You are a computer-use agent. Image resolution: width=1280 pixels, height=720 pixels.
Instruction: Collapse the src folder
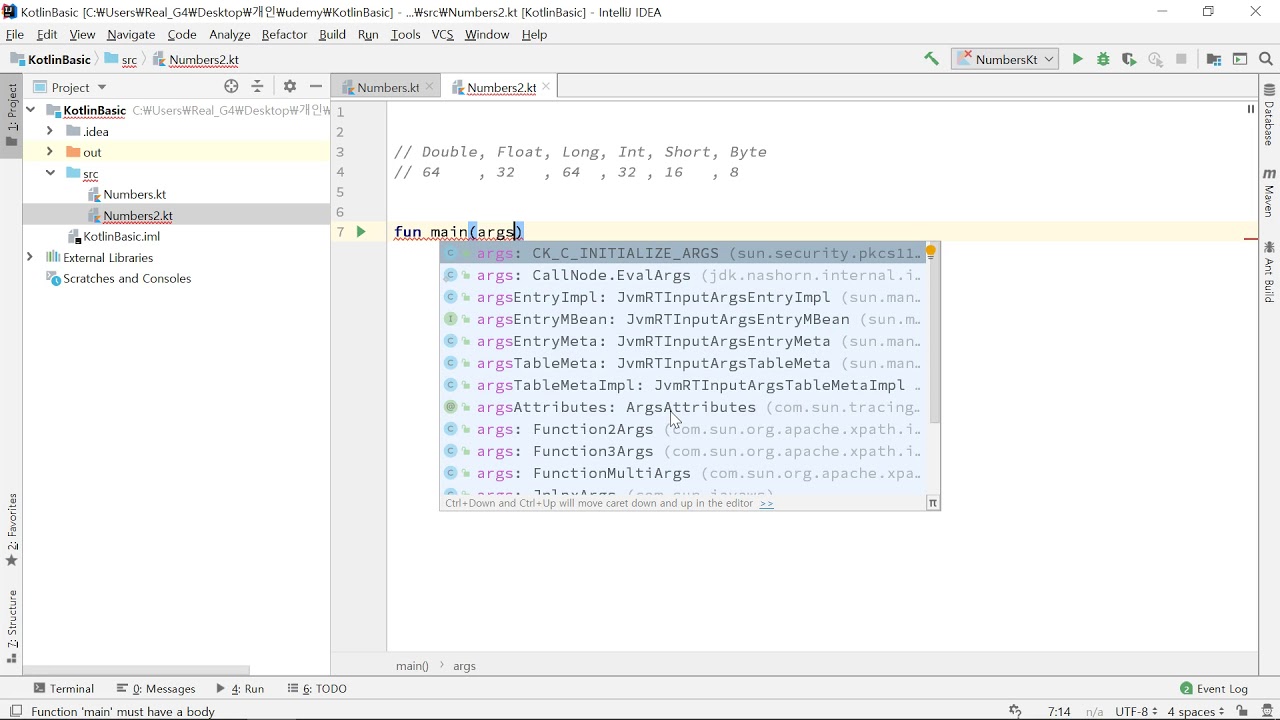pyautogui.click(x=50, y=173)
